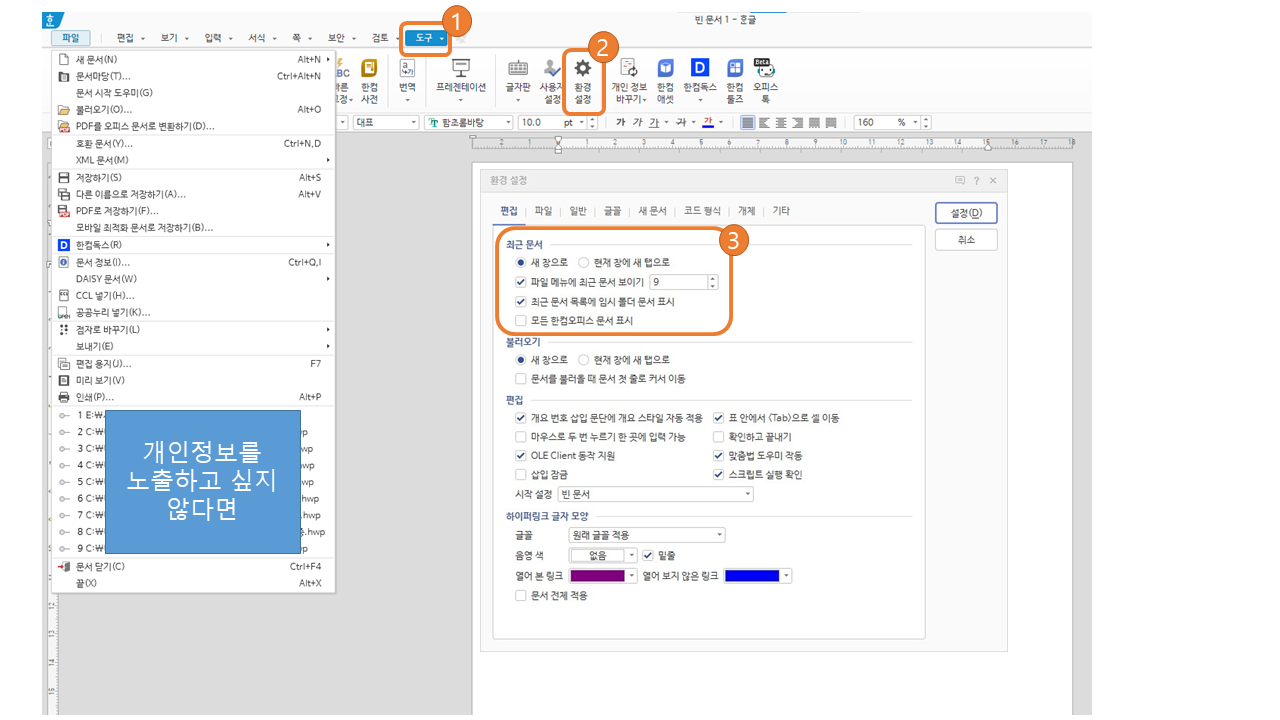Open the 보기 menu in the menu bar
Screen dimensions: 1280x720
click(168, 36)
